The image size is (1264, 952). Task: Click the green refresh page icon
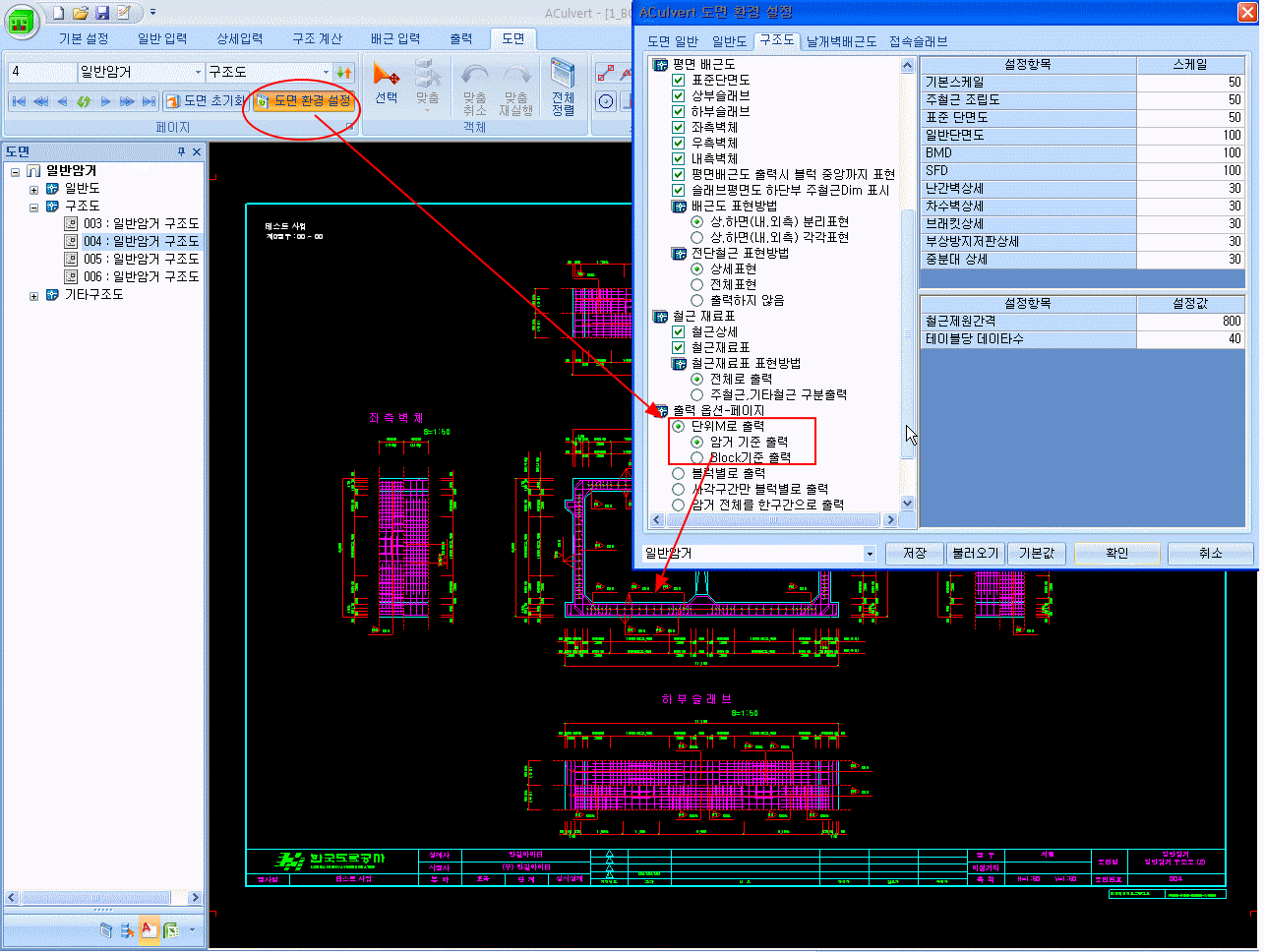tap(84, 101)
